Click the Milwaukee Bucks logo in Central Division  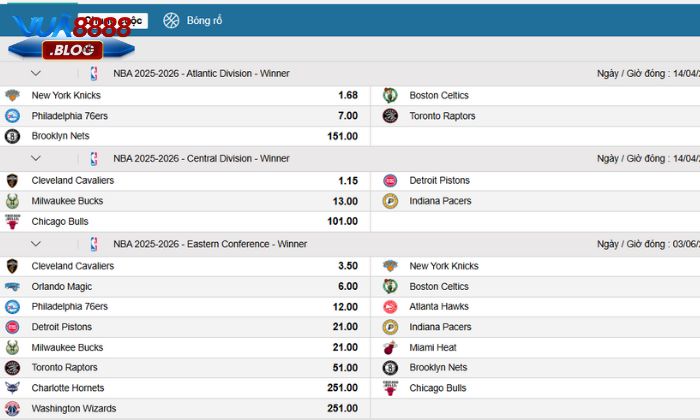pos(12,201)
